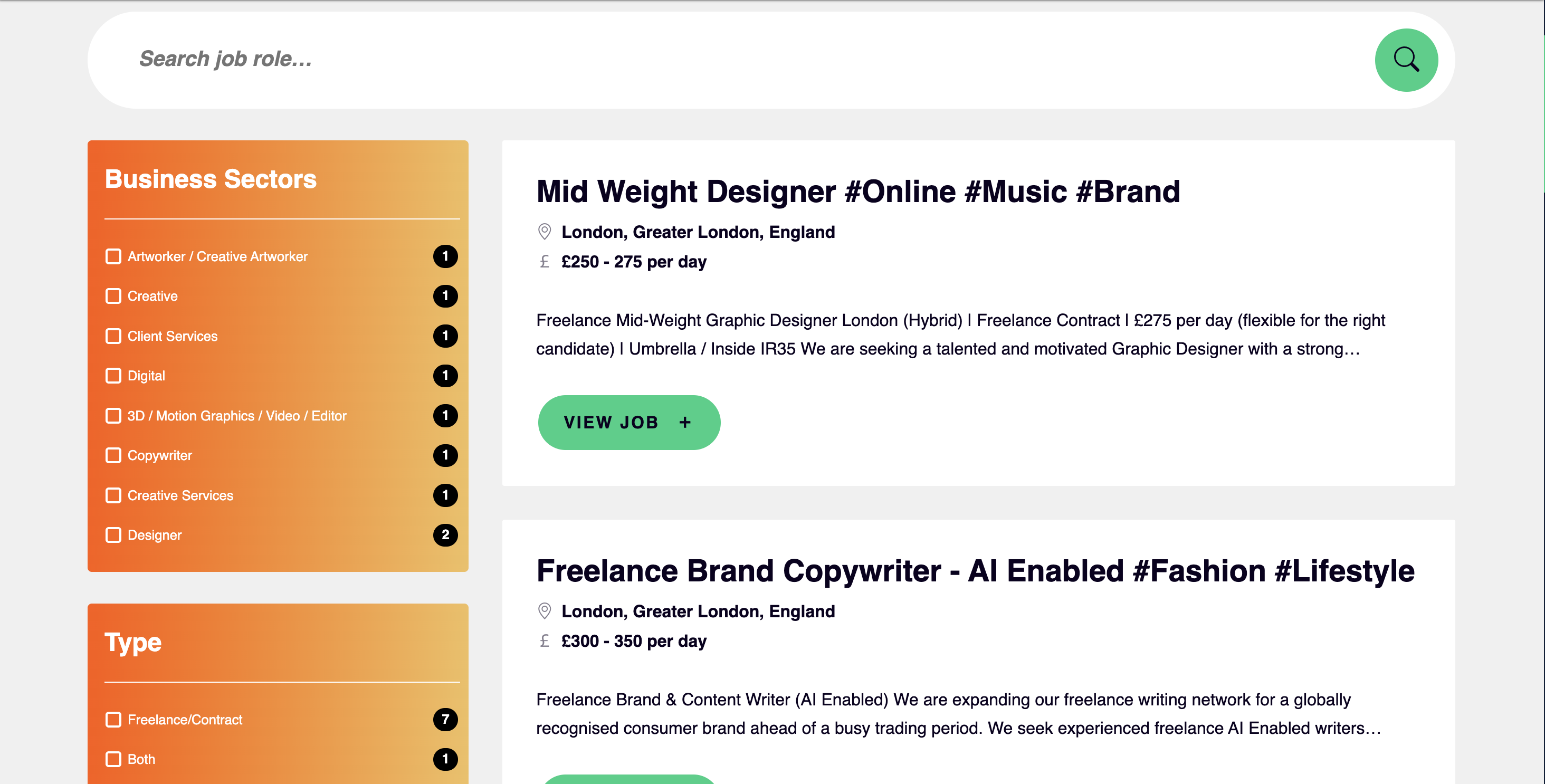Click location pin icon on Freelance Brand Copywriter job
This screenshot has width=1545, height=784.
point(544,610)
